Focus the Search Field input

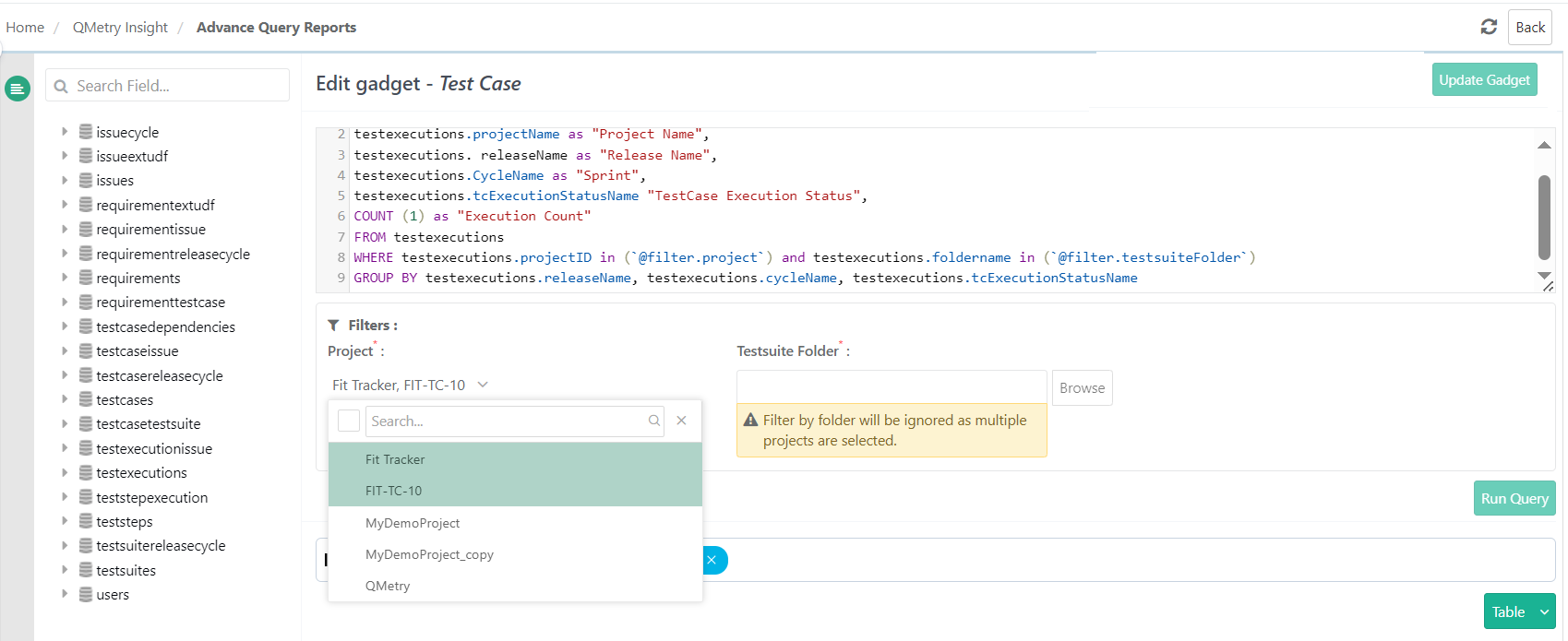(x=167, y=86)
